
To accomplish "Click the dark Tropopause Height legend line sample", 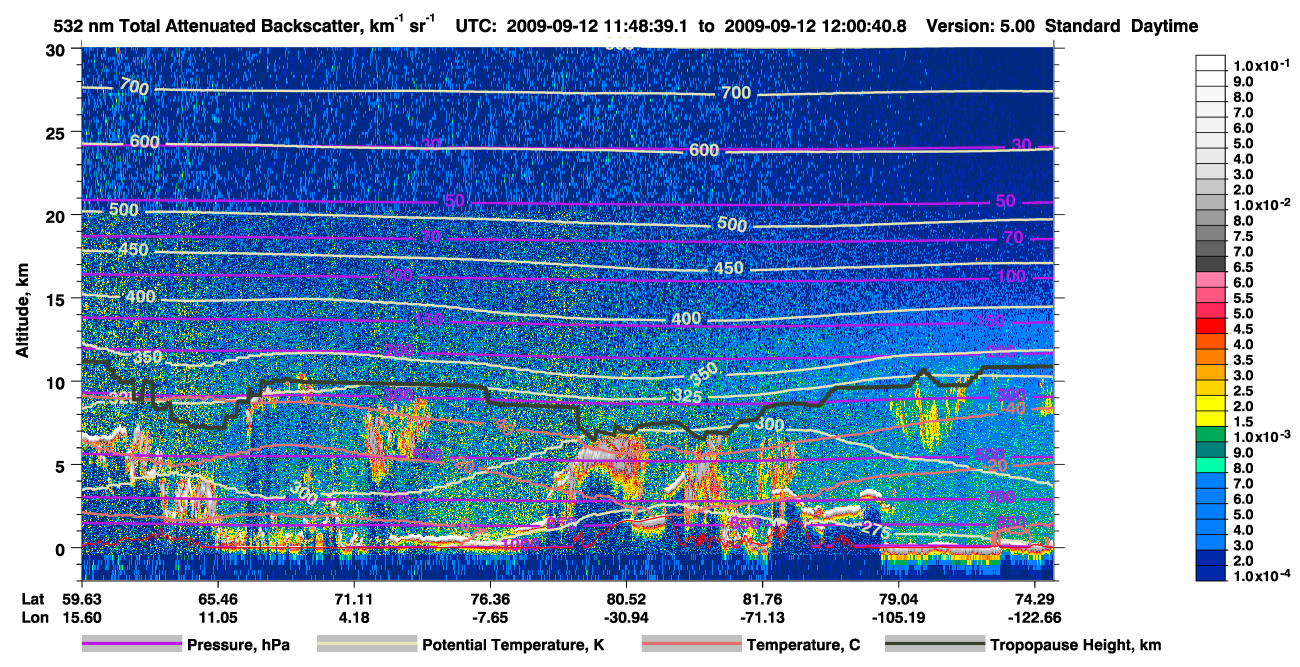I will [934, 645].
